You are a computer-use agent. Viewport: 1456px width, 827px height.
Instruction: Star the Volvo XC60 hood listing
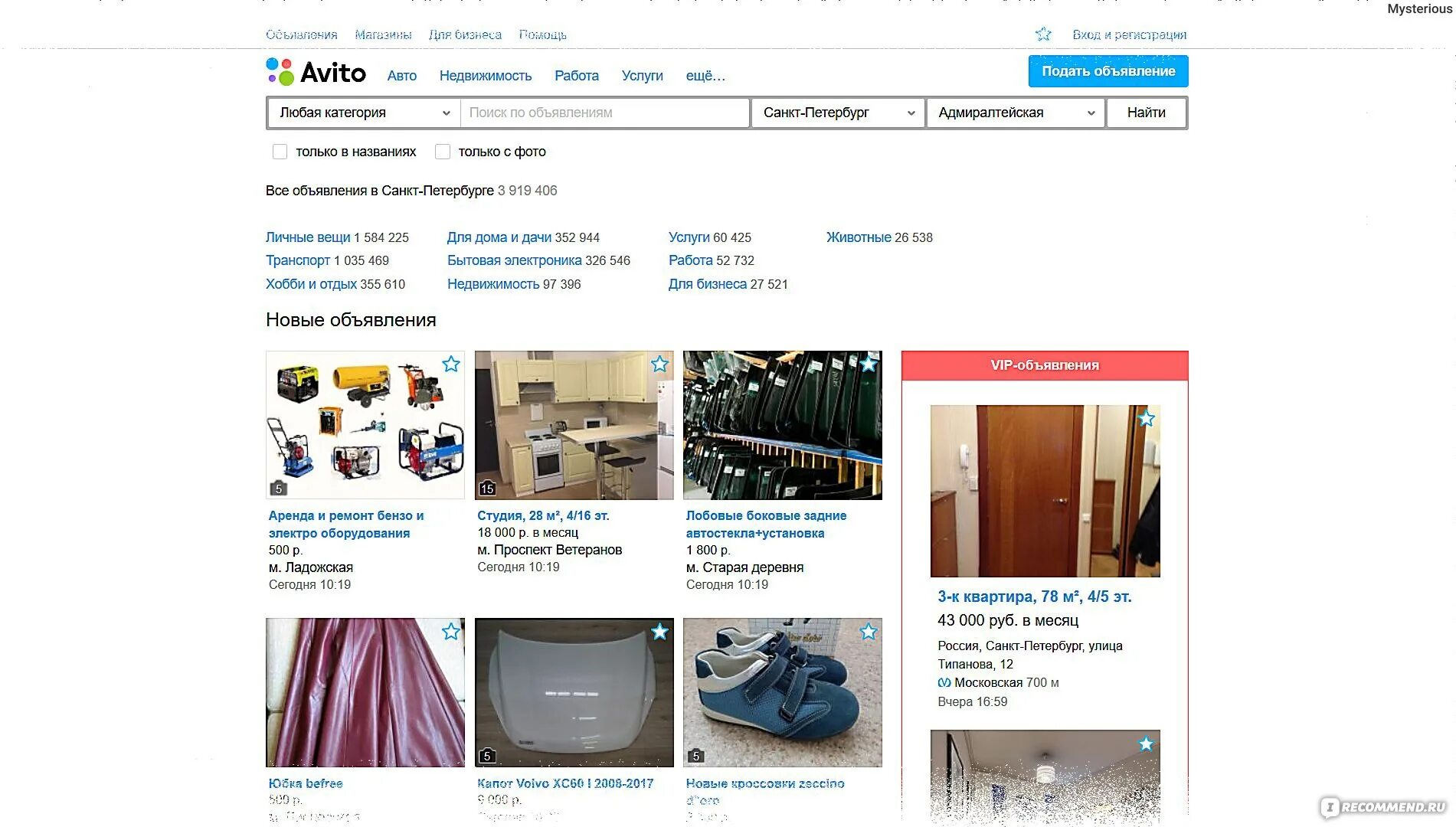659,632
